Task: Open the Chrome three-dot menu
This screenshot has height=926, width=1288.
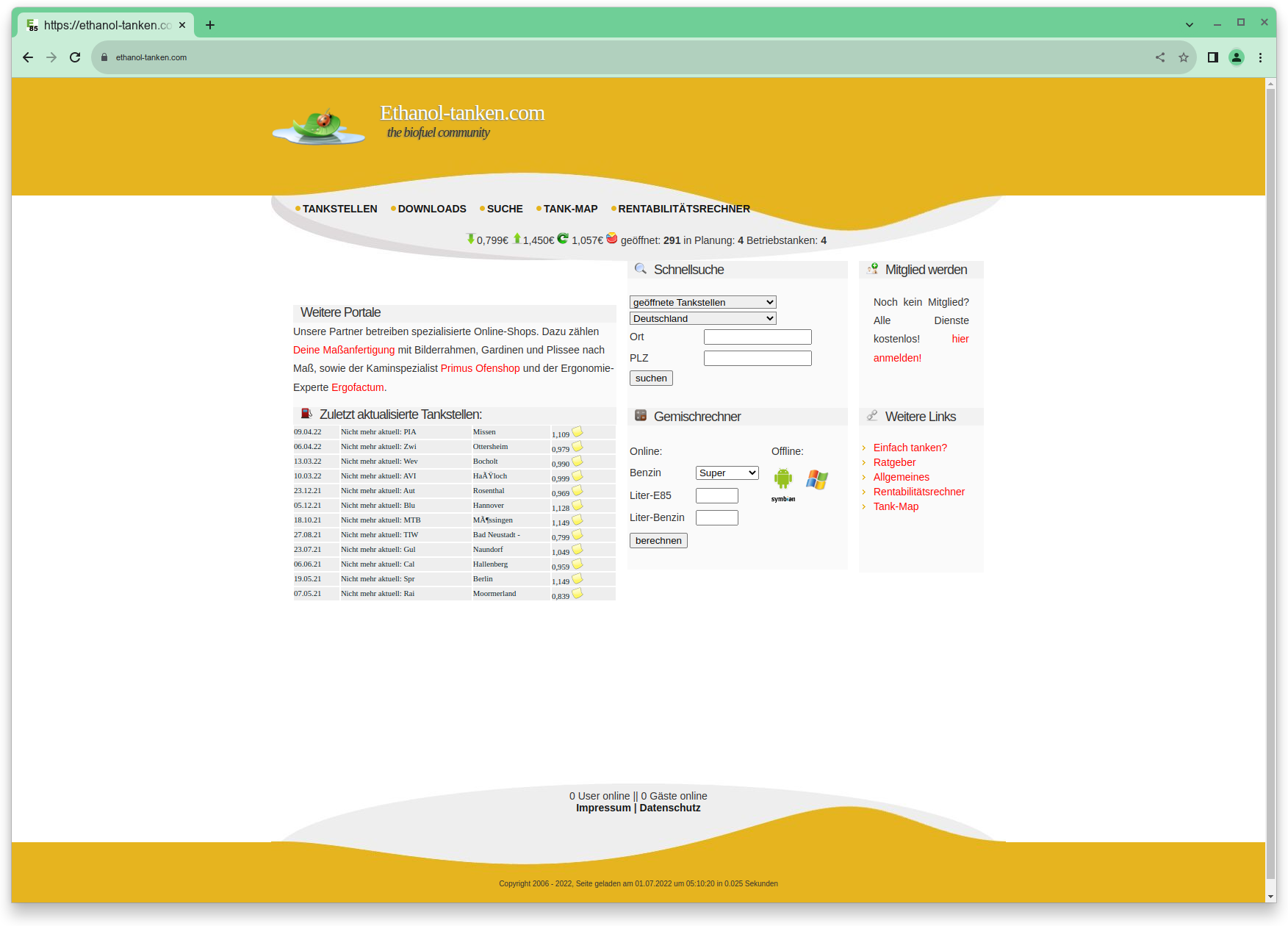Action: click(1260, 57)
